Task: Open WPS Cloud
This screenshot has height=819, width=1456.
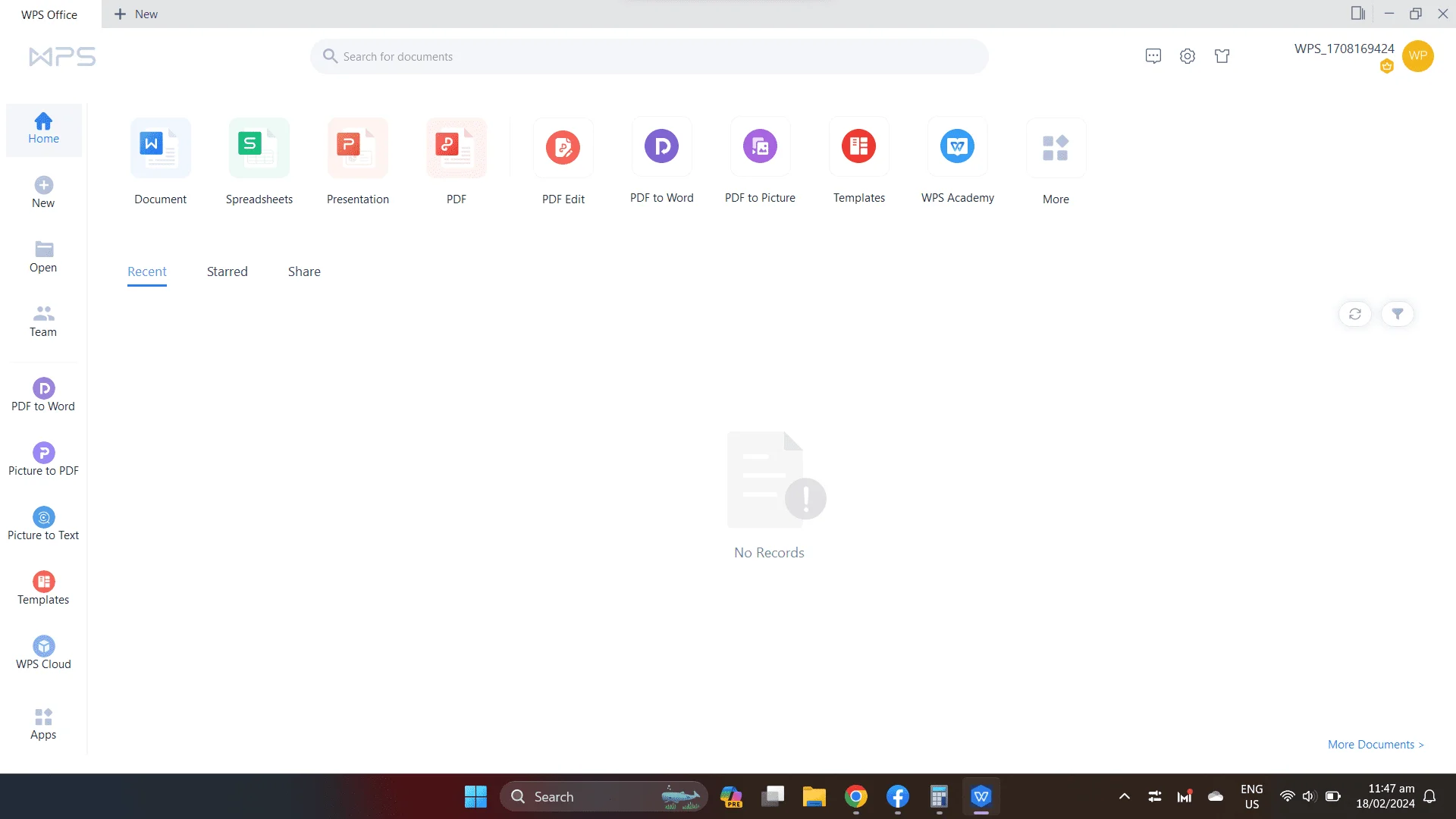Action: 43,654
